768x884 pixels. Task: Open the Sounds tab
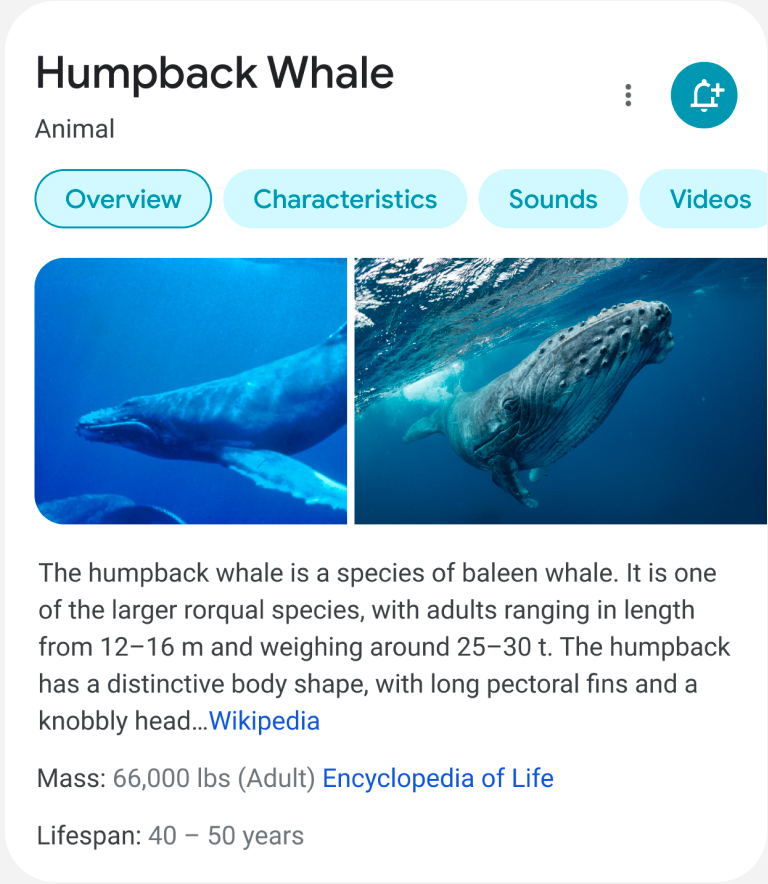(x=553, y=199)
